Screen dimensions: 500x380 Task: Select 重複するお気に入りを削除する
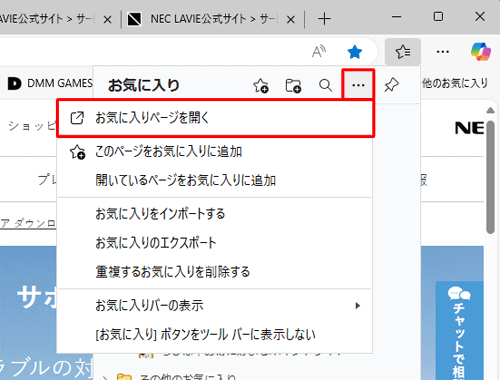[x=215, y=272]
